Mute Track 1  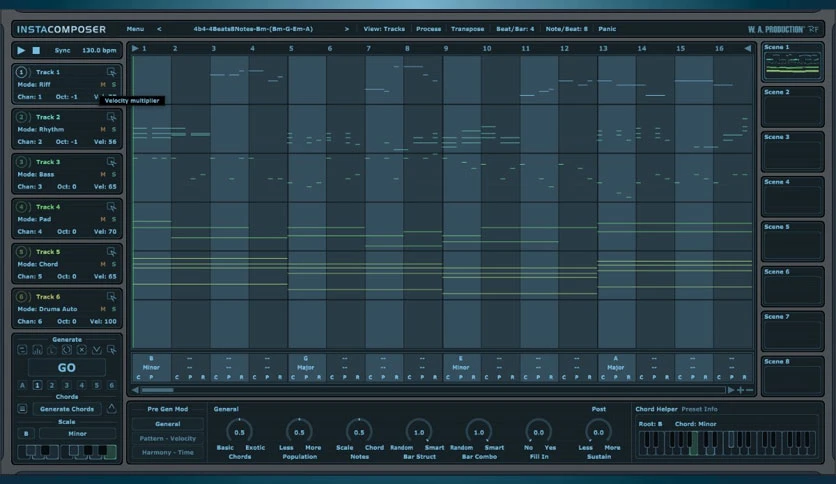tap(103, 85)
